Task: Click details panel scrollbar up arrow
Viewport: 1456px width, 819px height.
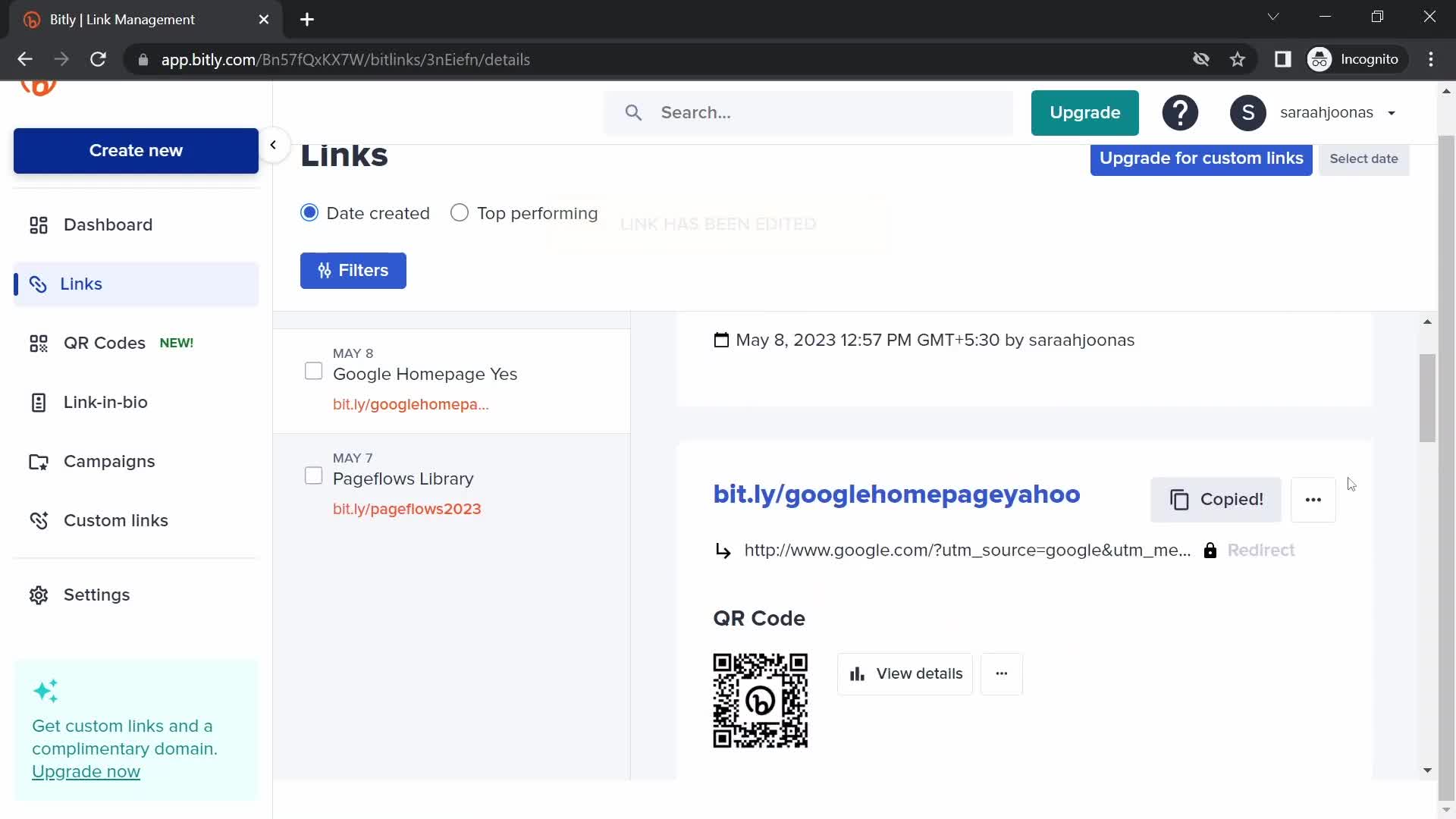Action: pos(1427,322)
